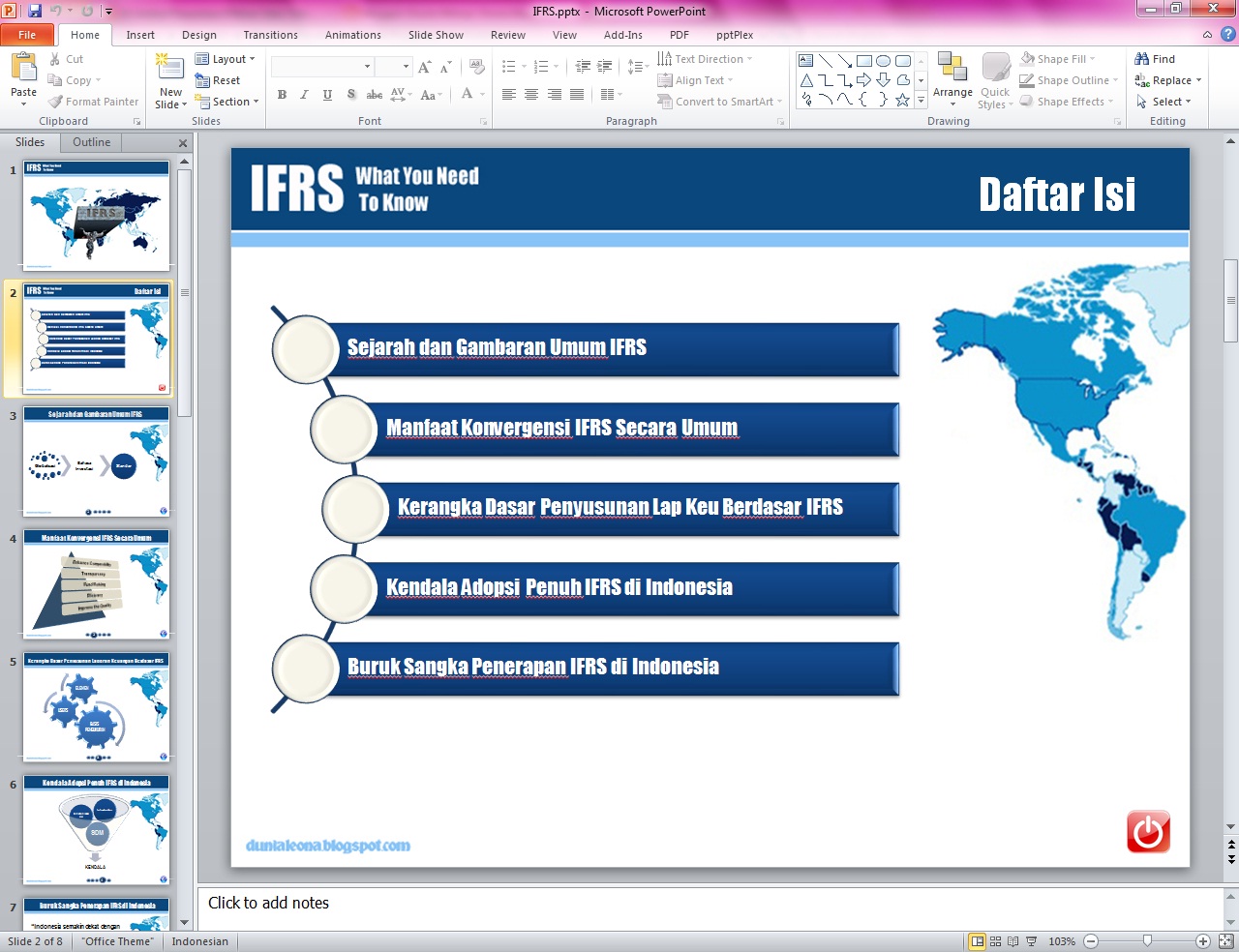The width and height of the screenshot is (1239, 952).
Task: Click the Paste clipboard icon
Action: coord(23,70)
